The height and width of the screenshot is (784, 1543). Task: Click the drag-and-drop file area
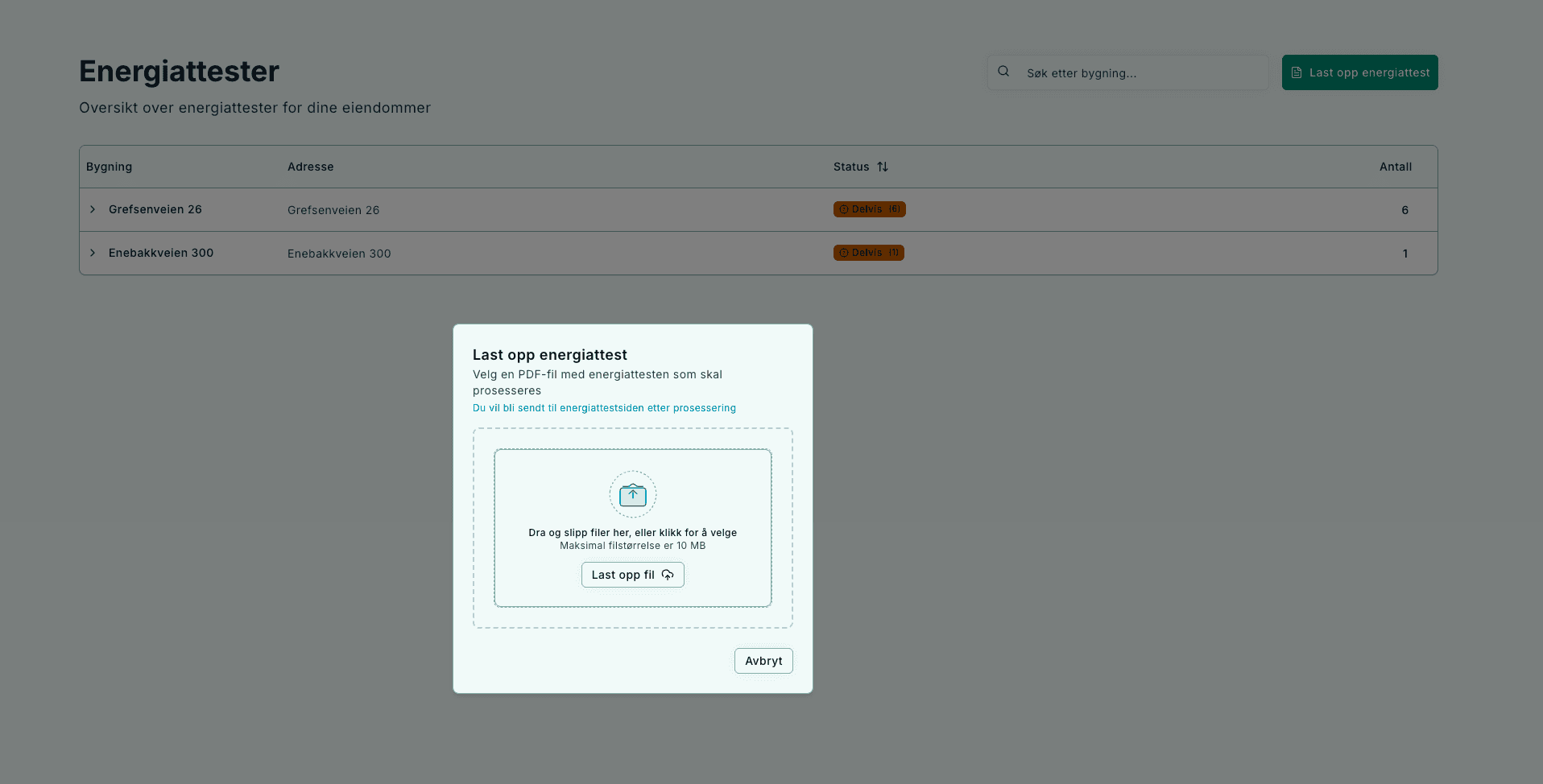[x=632, y=528]
